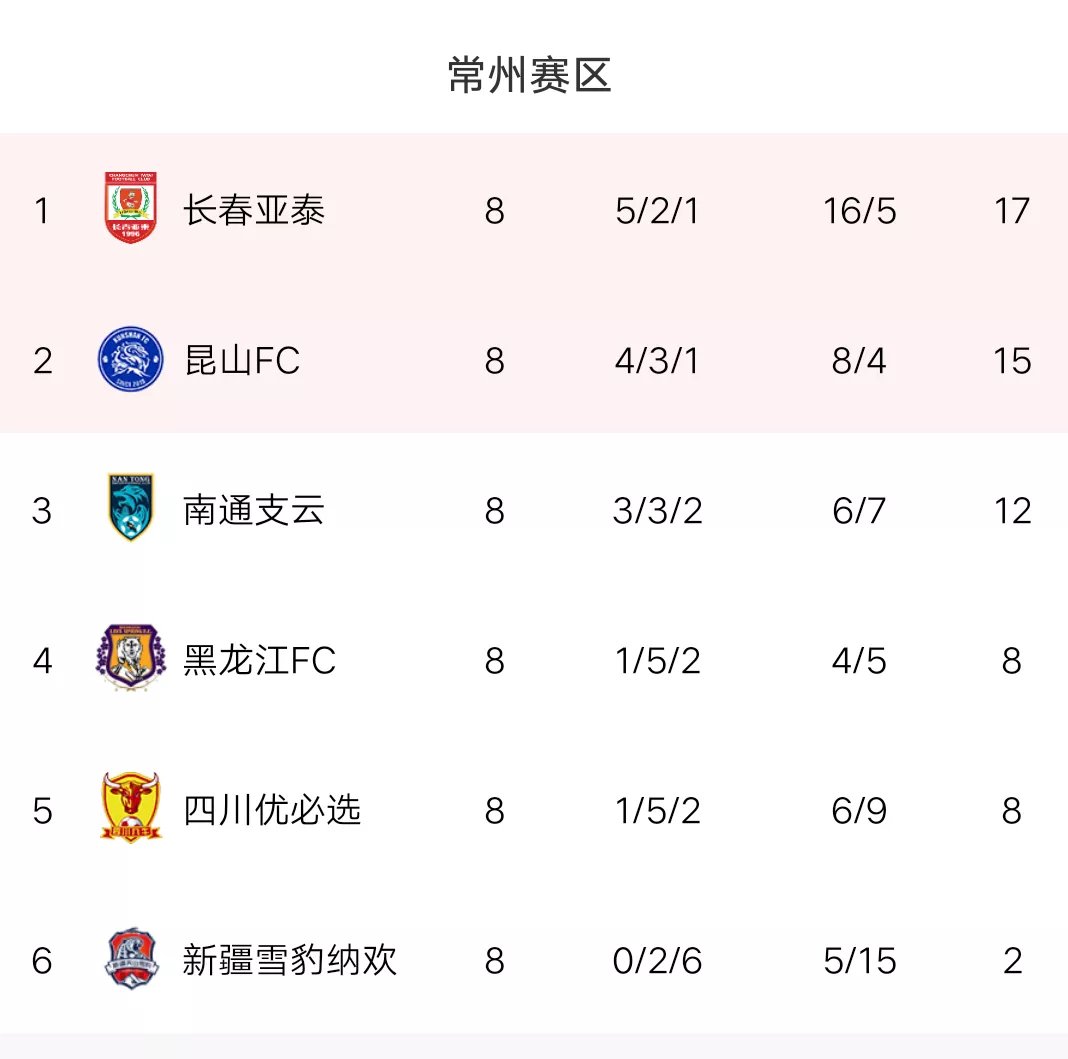Open the 昆山FC team name link
This screenshot has width=1068, height=1059.
pyautogui.click(x=242, y=361)
